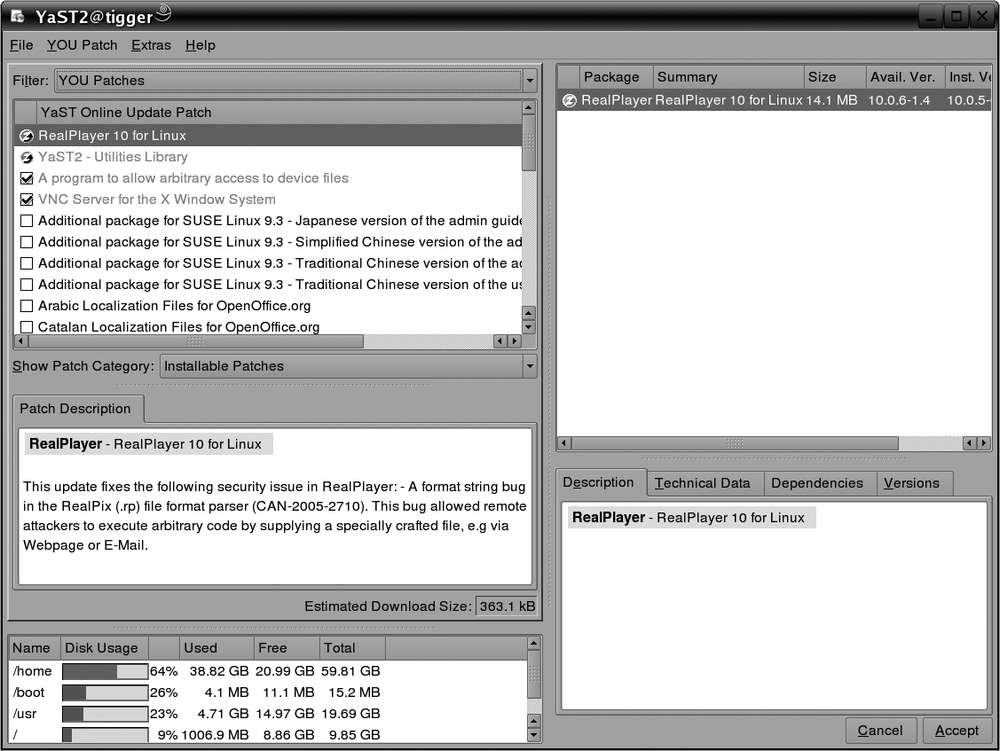The image size is (1000, 751).
Task: Uncheck VNC Server for the X Window System
Action: [x=26, y=199]
